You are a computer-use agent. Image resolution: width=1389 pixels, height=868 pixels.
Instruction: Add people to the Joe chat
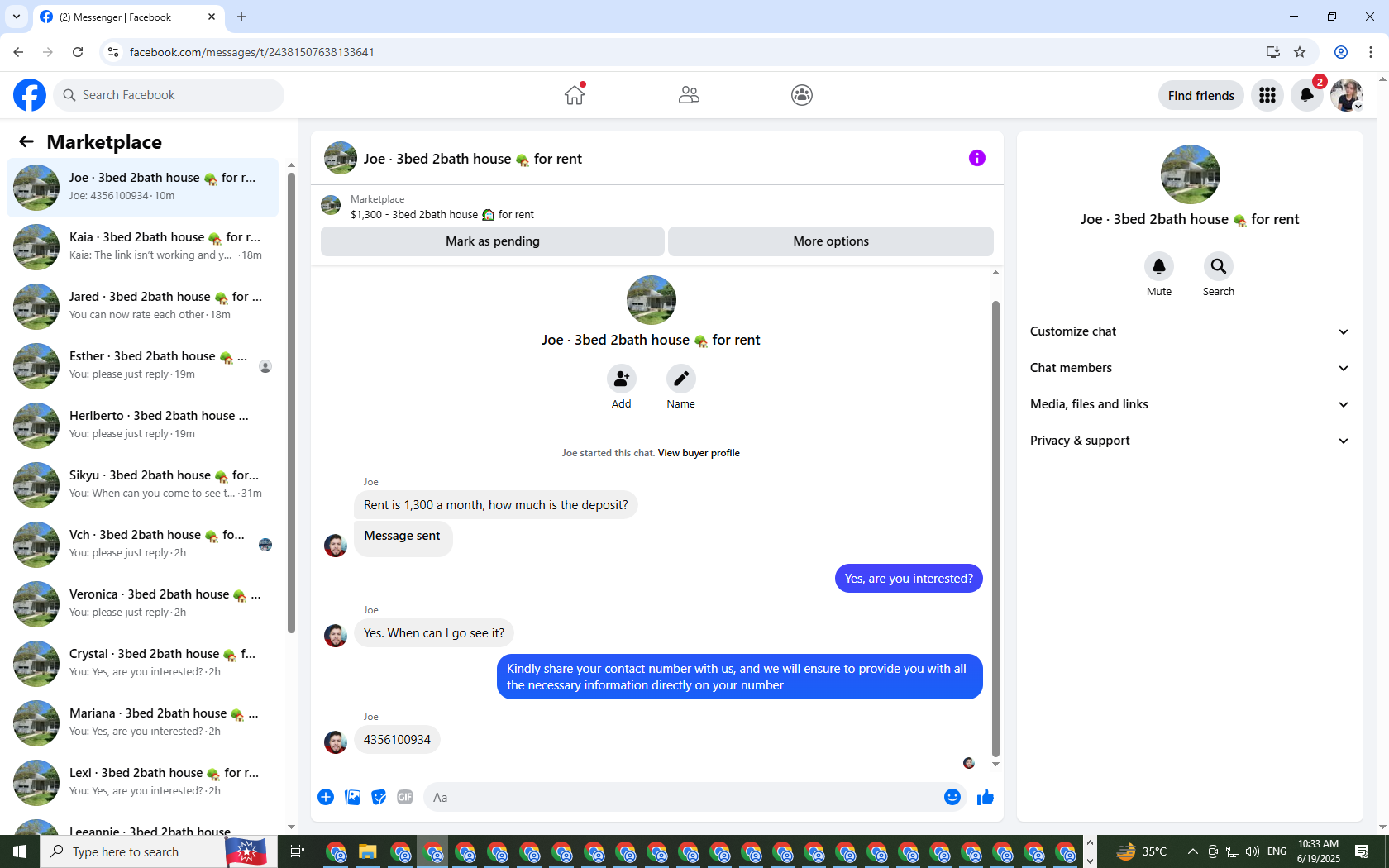tap(622, 379)
